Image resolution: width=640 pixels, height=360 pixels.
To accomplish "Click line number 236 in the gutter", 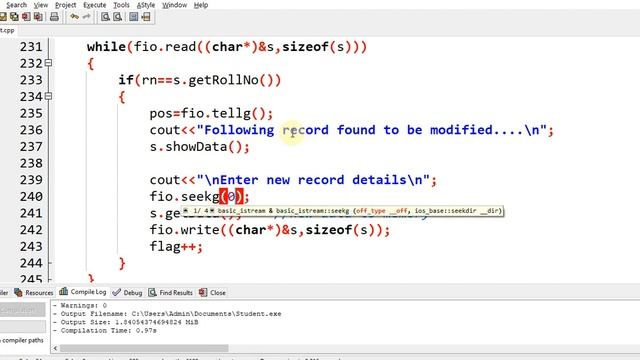I will [x=31, y=130].
